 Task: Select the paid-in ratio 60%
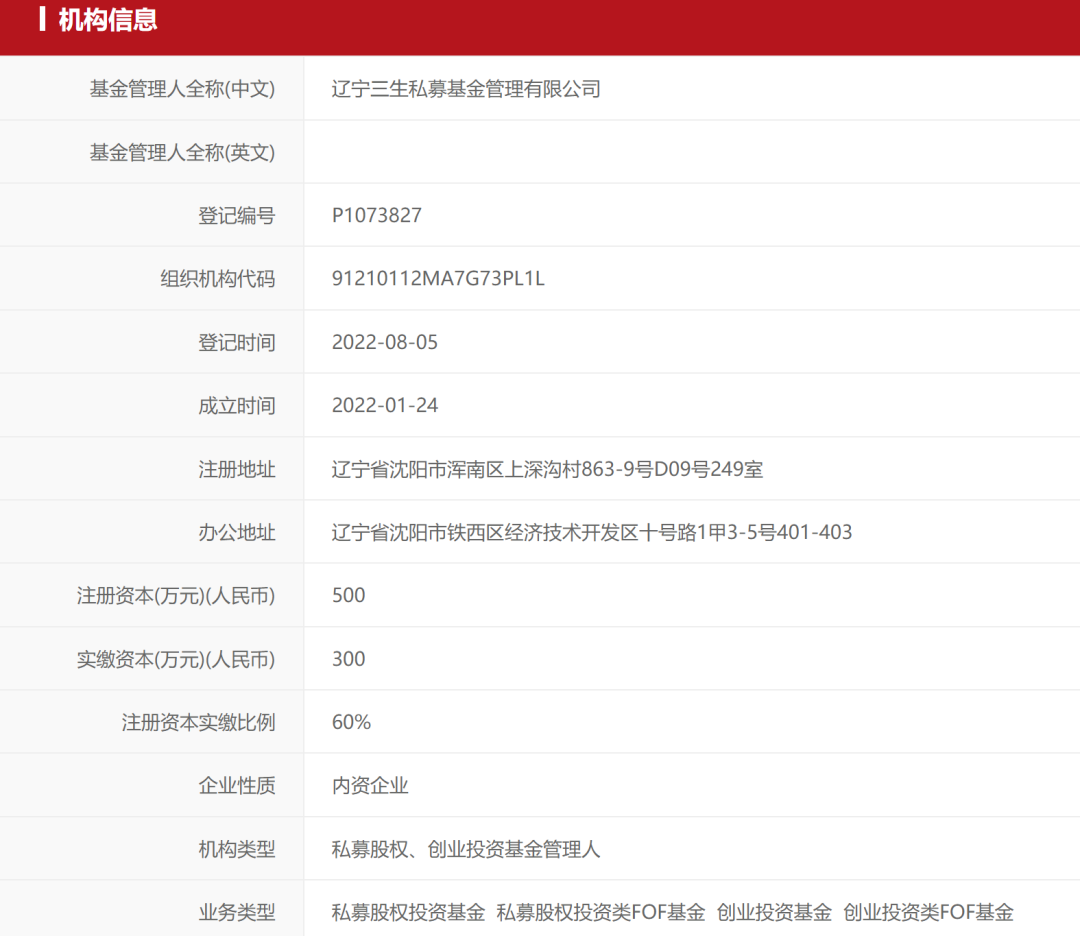click(x=351, y=722)
